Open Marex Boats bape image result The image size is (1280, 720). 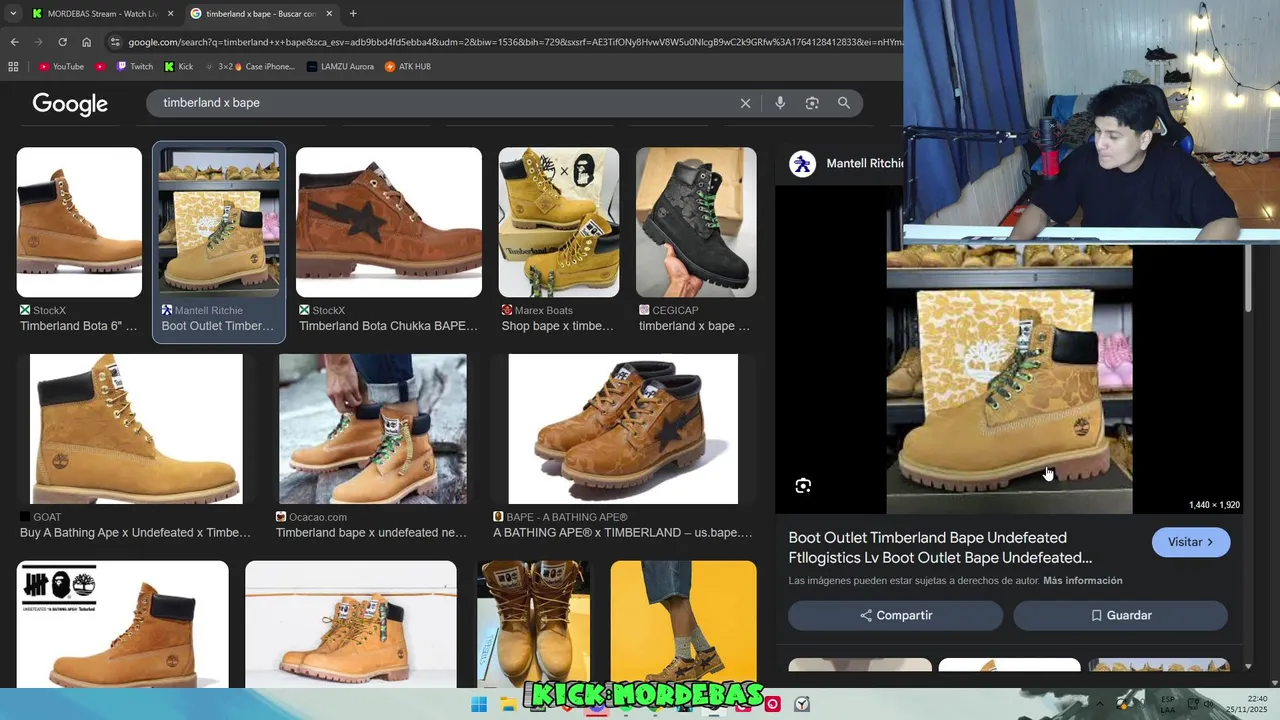559,222
